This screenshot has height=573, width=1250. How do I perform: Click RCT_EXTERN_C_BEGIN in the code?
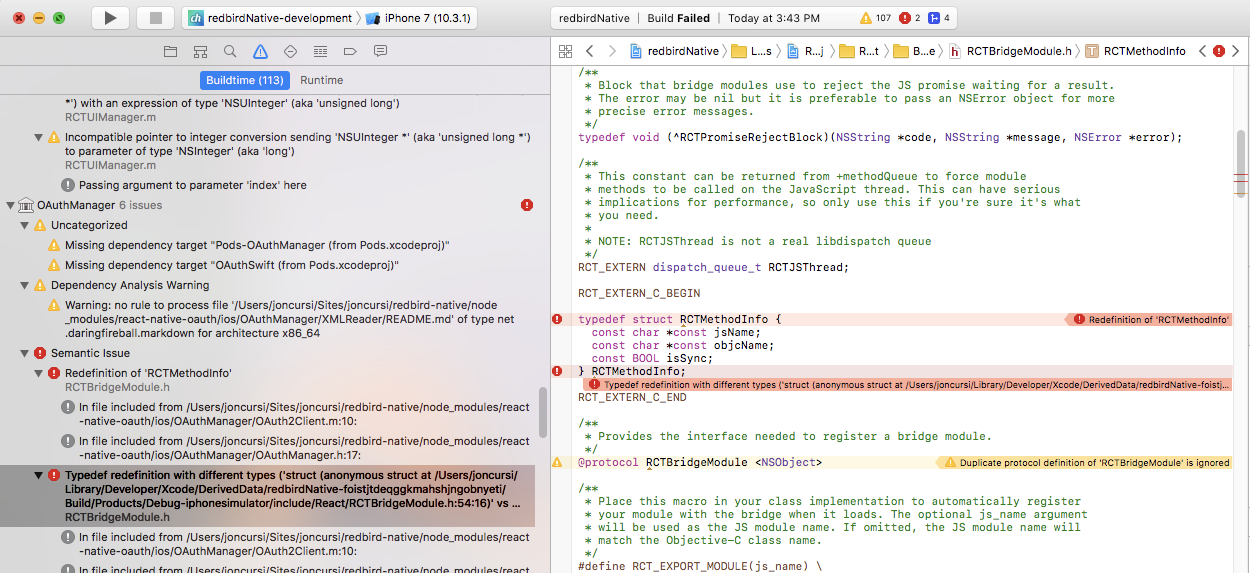(639, 293)
